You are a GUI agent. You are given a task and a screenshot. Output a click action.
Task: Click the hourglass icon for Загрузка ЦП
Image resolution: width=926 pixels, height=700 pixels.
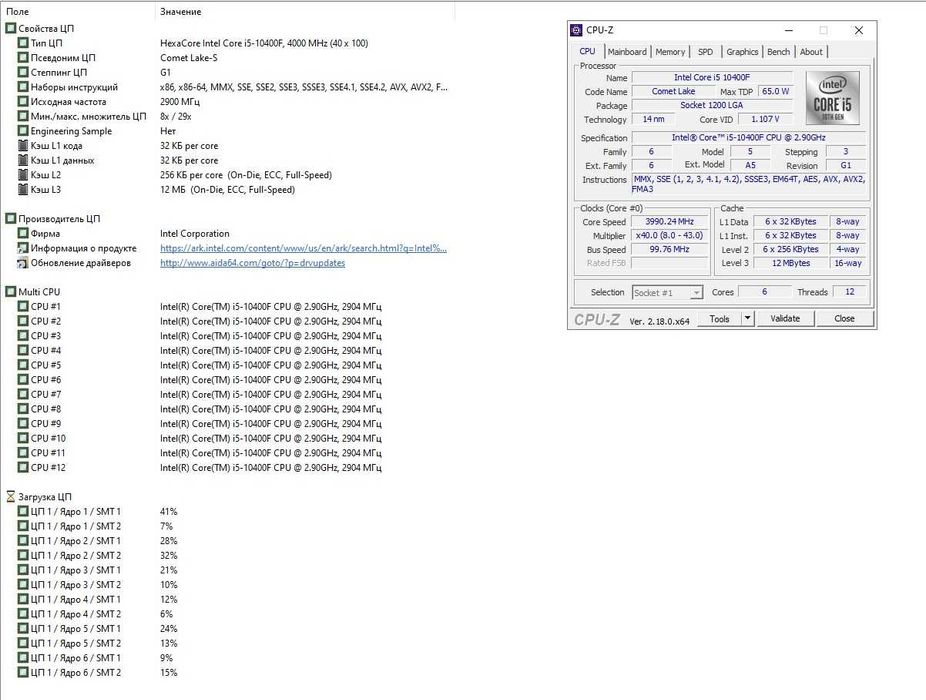tap(11, 496)
